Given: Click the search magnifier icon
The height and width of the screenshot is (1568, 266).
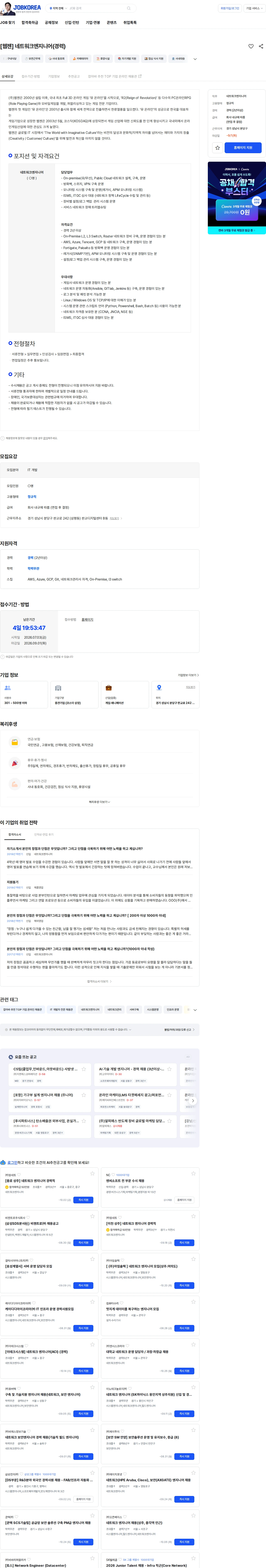Looking at the screenshot, I should click(128, 9).
